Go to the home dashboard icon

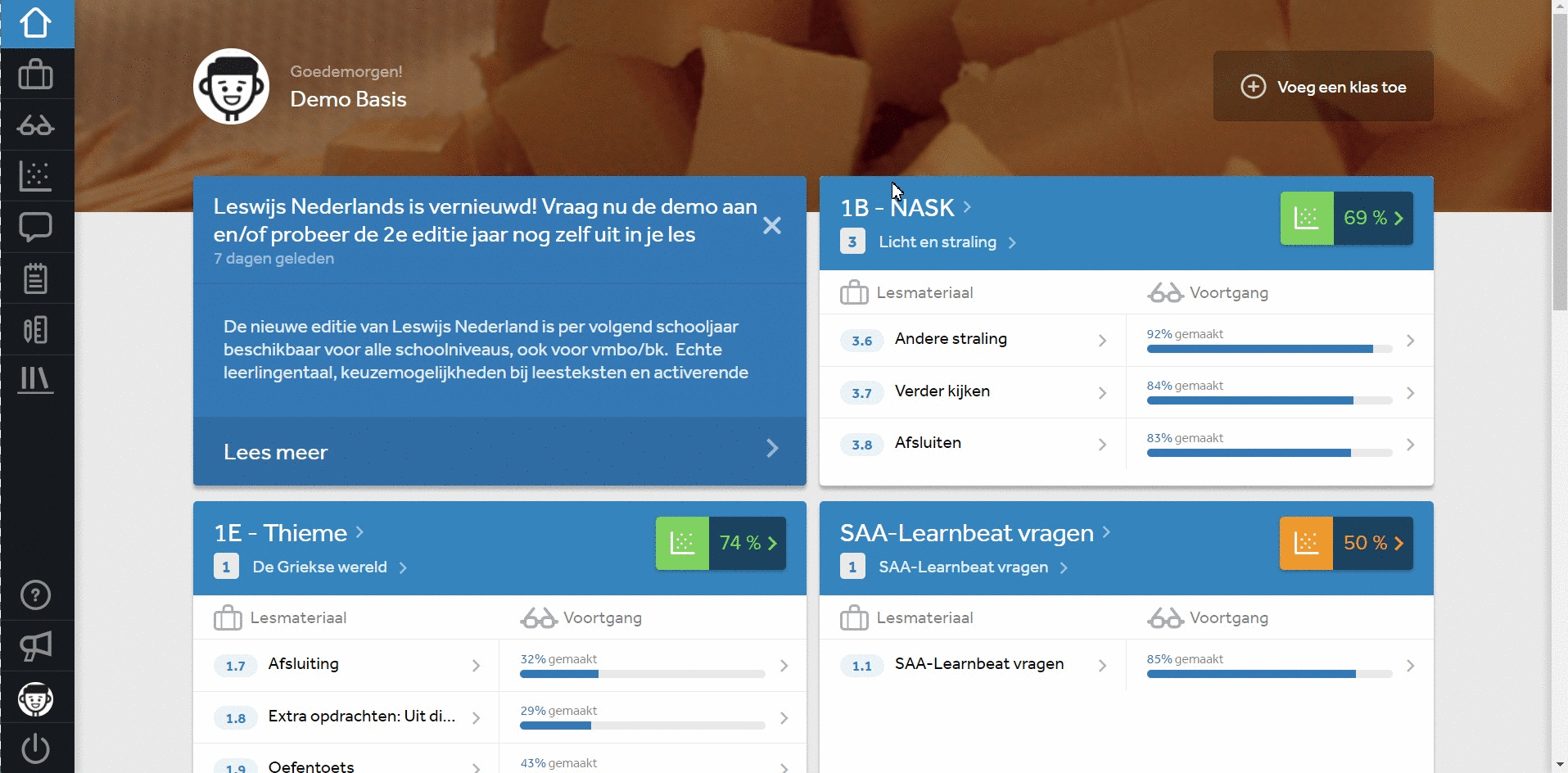[36, 23]
